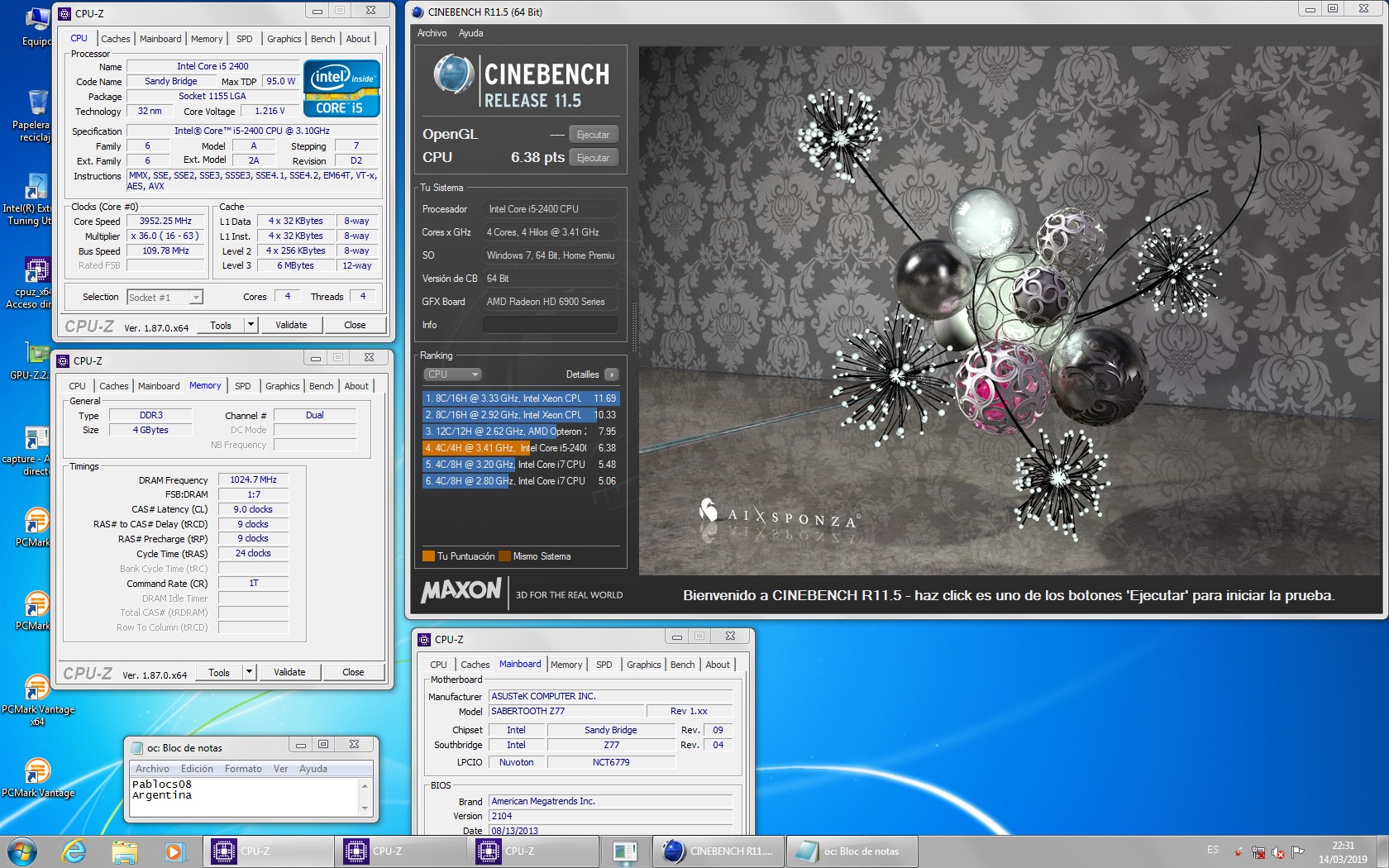Click the Action Center flag tray icon
This screenshot has height=868, width=1389.
pyautogui.click(x=1298, y=851)
